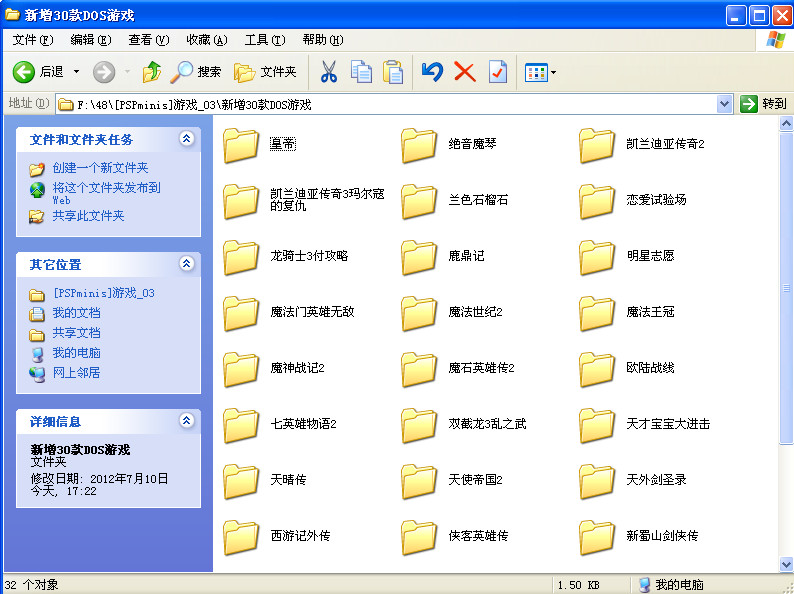The width and height of the screenshot is (794, 594).
Task: Open the Views dropdown button
Action: click(540, 72)
